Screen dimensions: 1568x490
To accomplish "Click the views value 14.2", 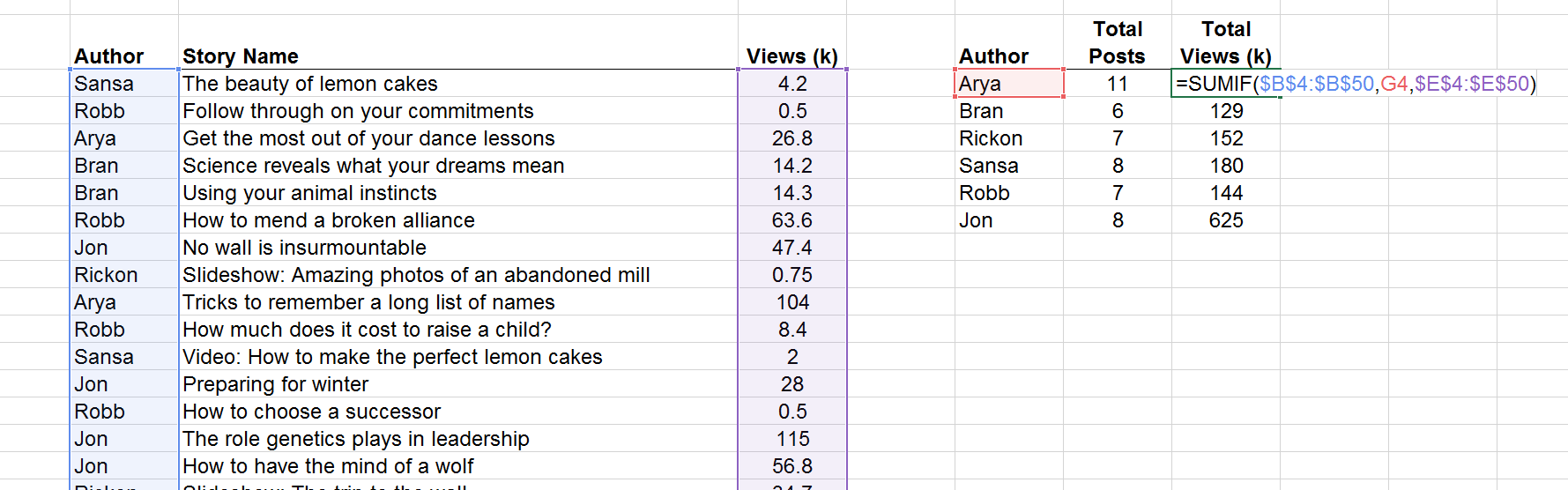I will tap(791, 166).
